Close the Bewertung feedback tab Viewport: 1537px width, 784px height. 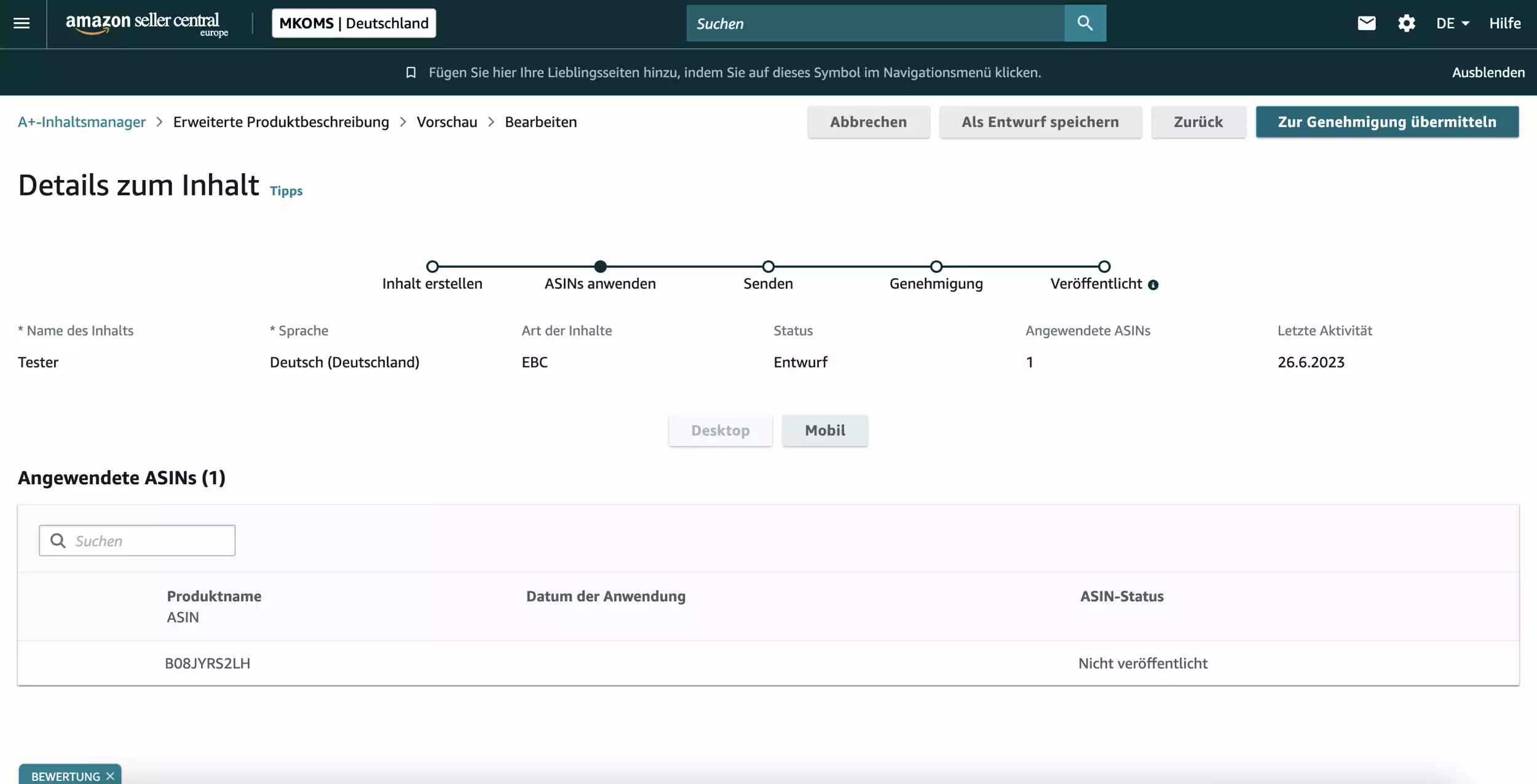110,776
